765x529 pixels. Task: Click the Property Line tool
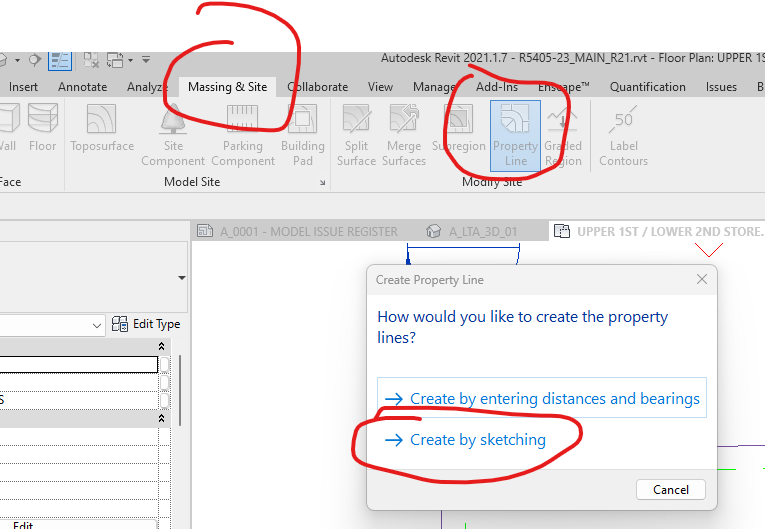[x=515, y=136]
